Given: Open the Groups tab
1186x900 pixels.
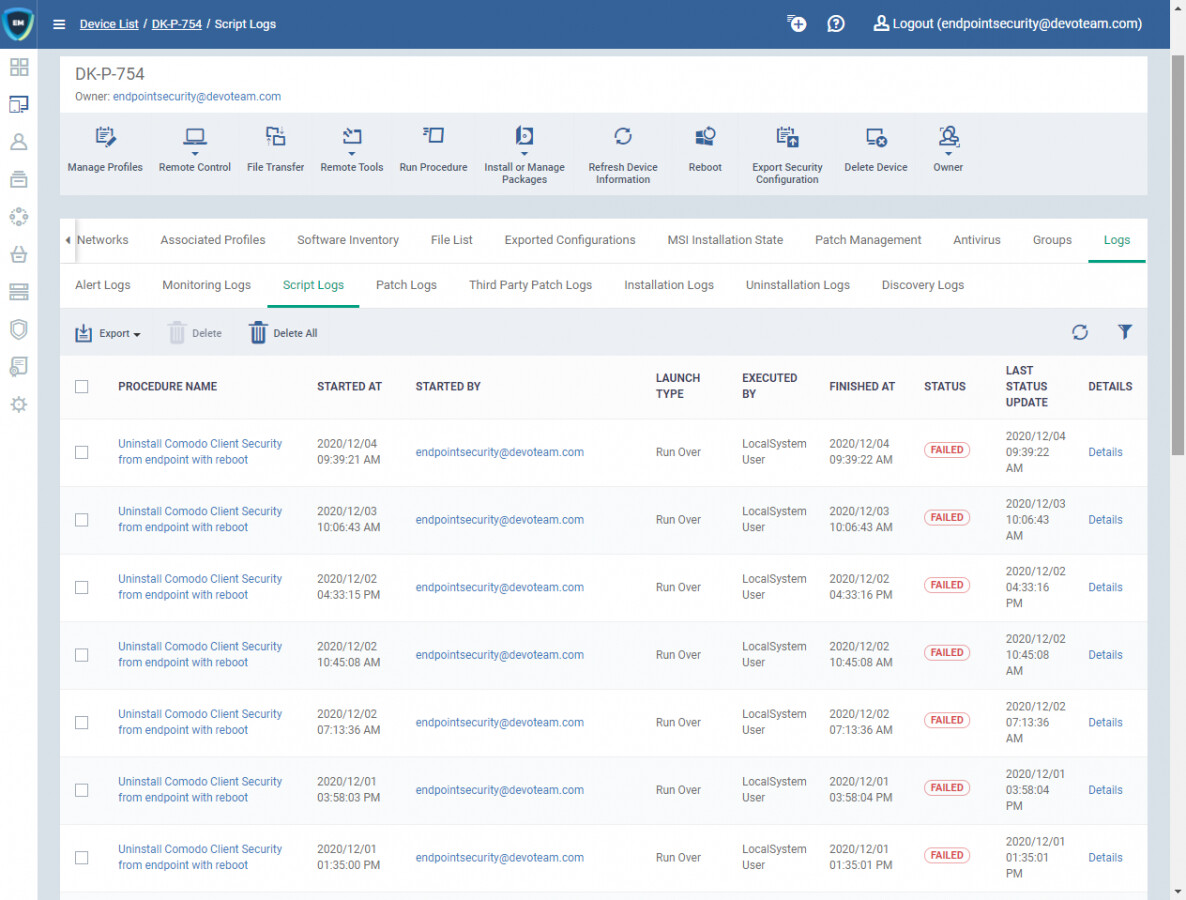Looking at the screenshot, I should (1052, 240).
